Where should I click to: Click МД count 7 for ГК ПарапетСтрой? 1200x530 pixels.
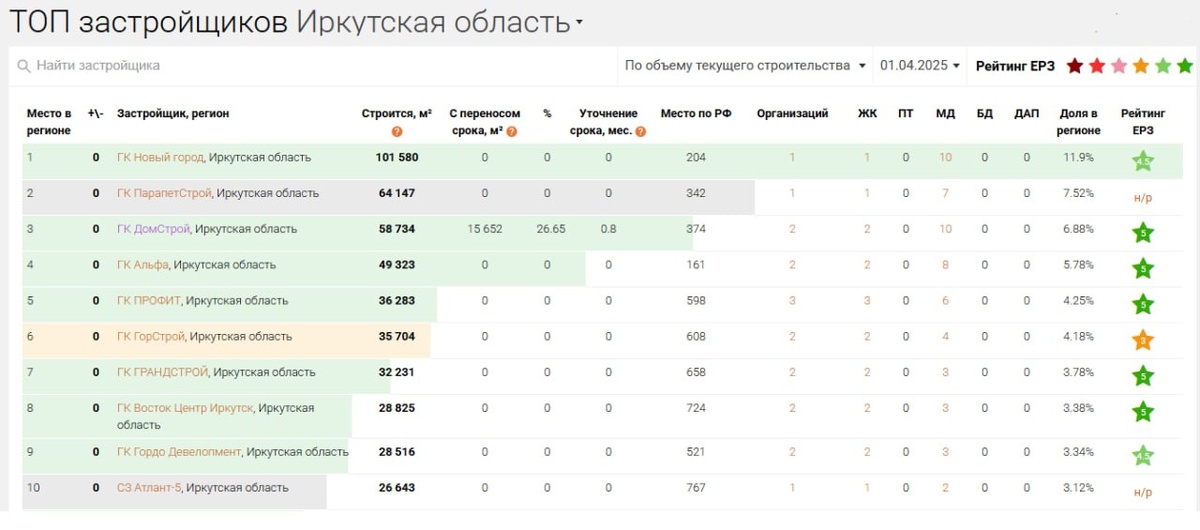[x=945, y=193]
